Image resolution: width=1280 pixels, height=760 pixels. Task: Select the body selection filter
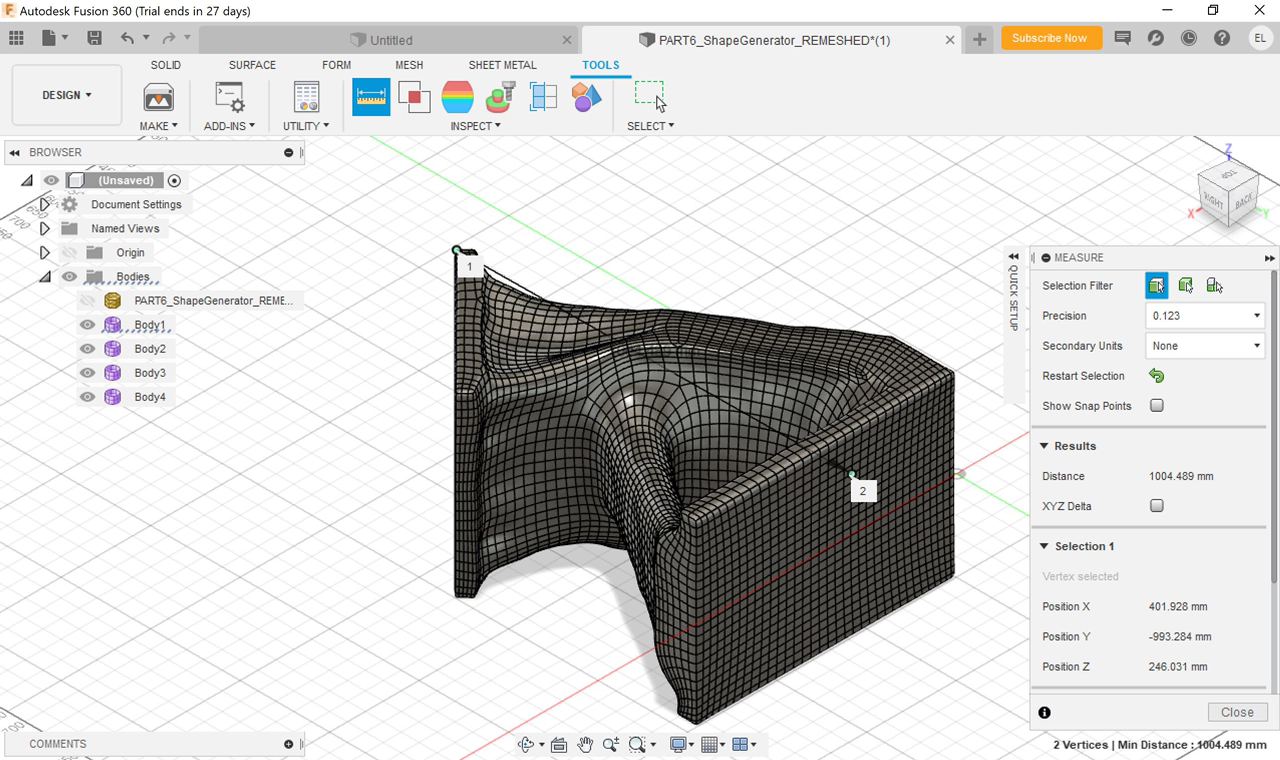pyautogui.click(x=1186, y=286)
